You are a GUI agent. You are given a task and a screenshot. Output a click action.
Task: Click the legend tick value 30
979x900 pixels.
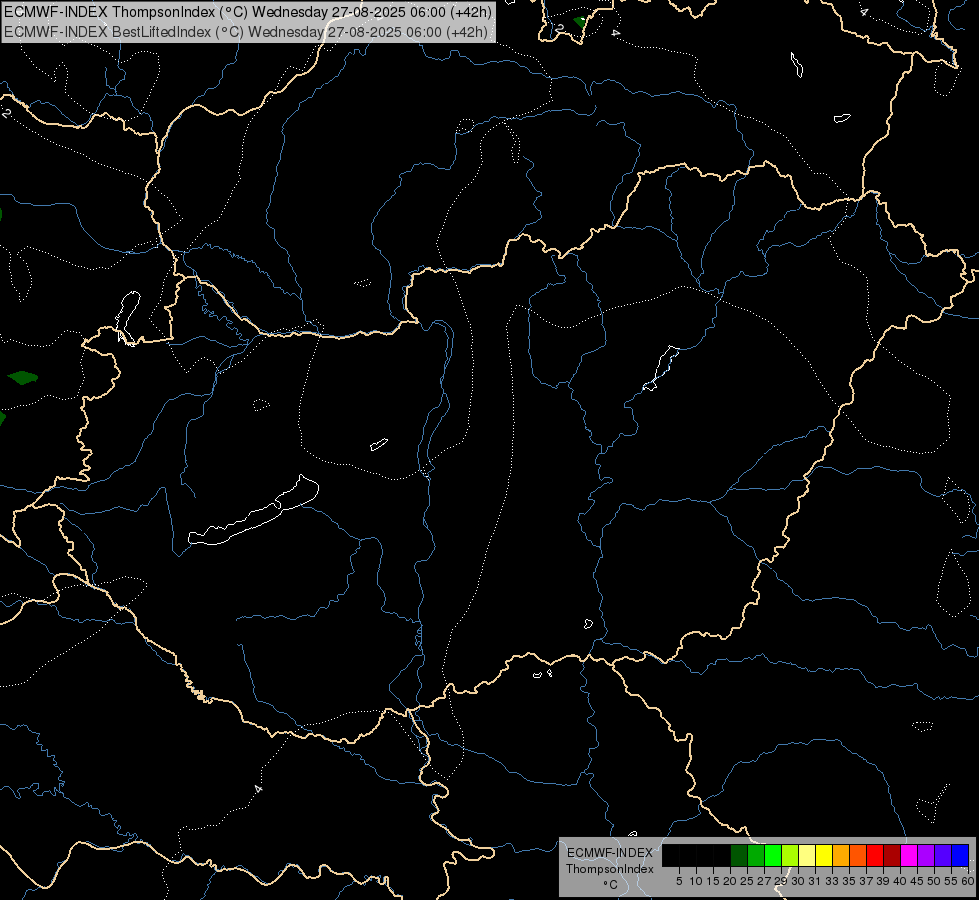[797, 881]
